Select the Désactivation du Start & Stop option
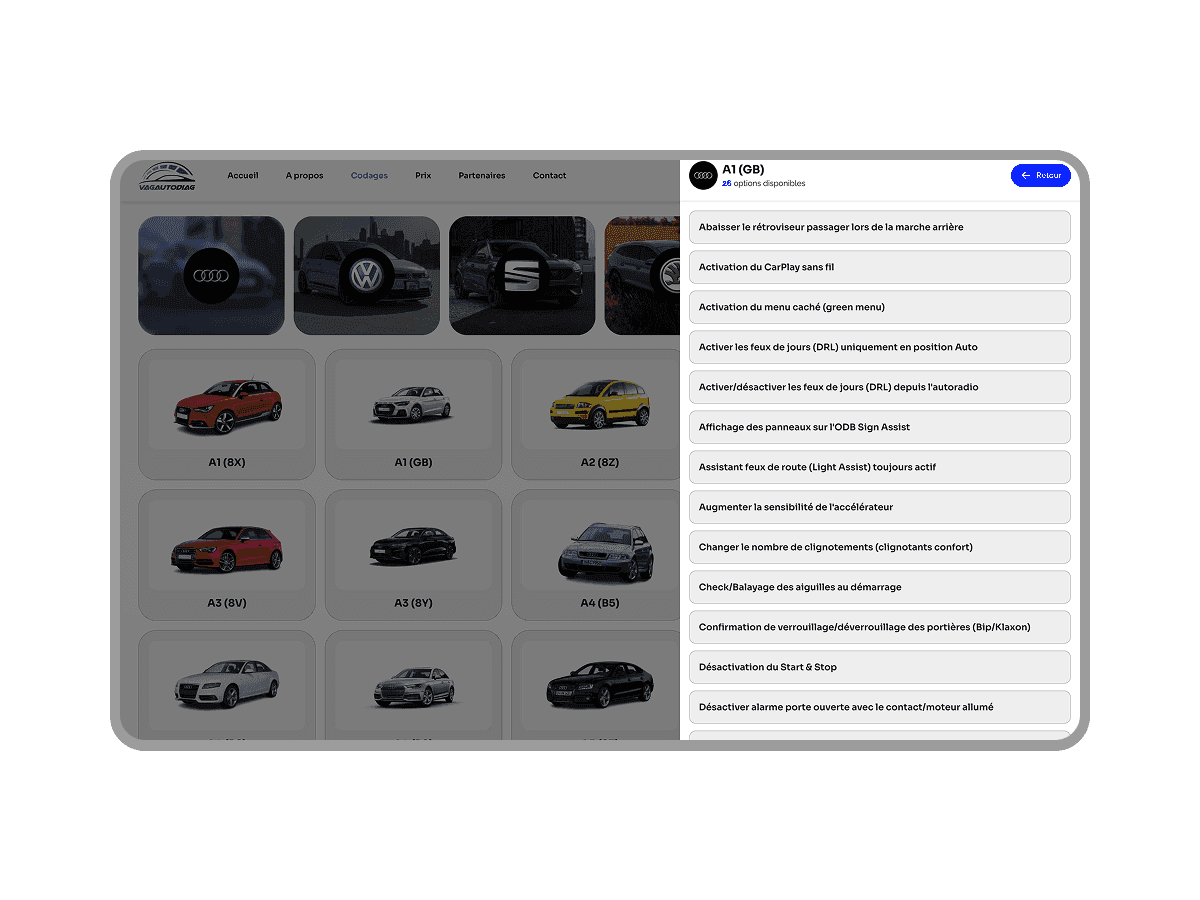 [x=880, y=667]
